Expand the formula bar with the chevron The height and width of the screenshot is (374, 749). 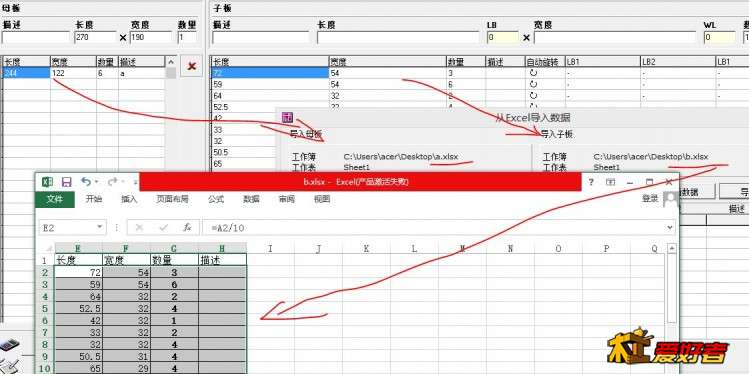click(x=670, y=228)
